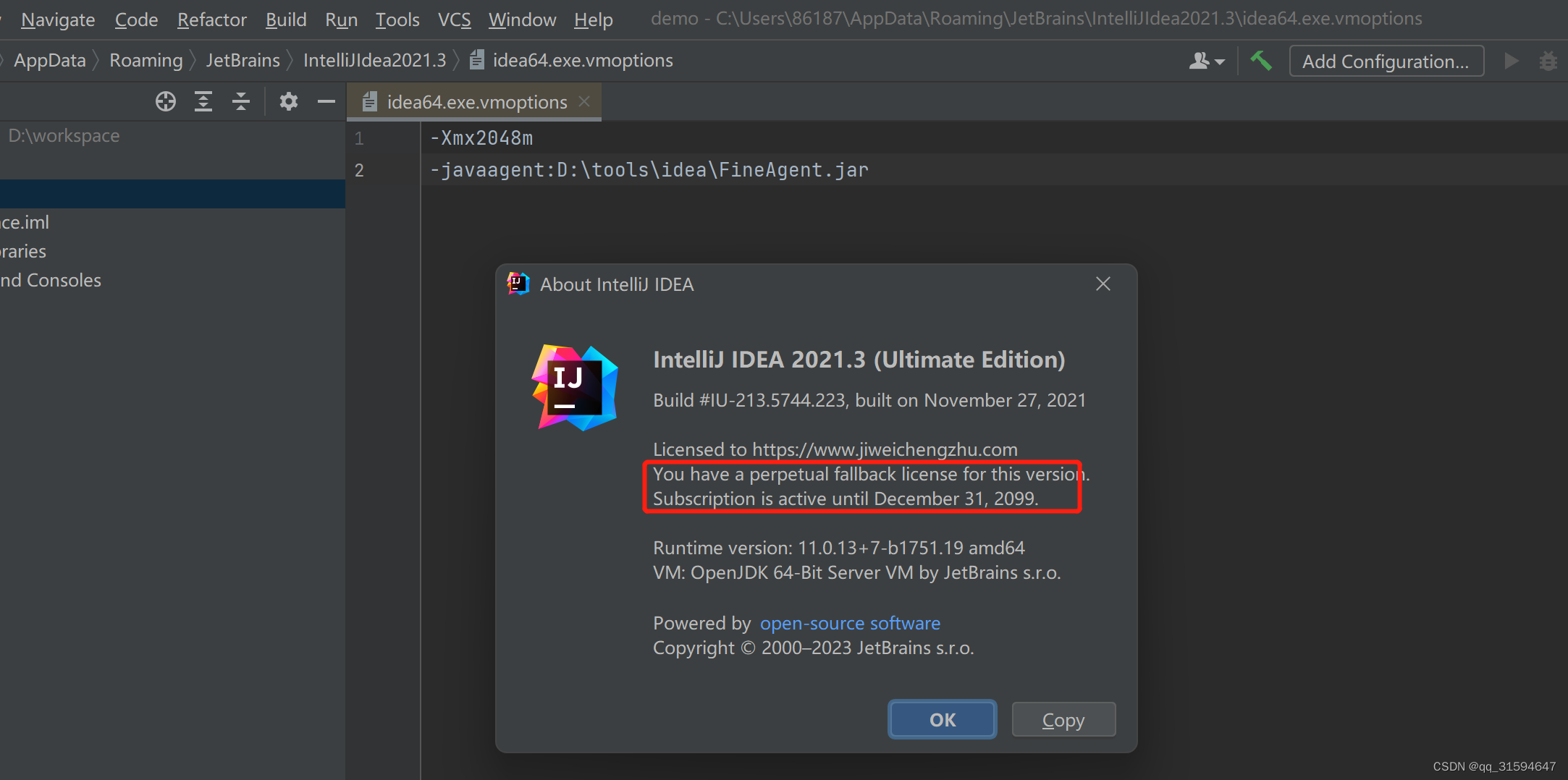Open the Code menu

tap(136, 20)
